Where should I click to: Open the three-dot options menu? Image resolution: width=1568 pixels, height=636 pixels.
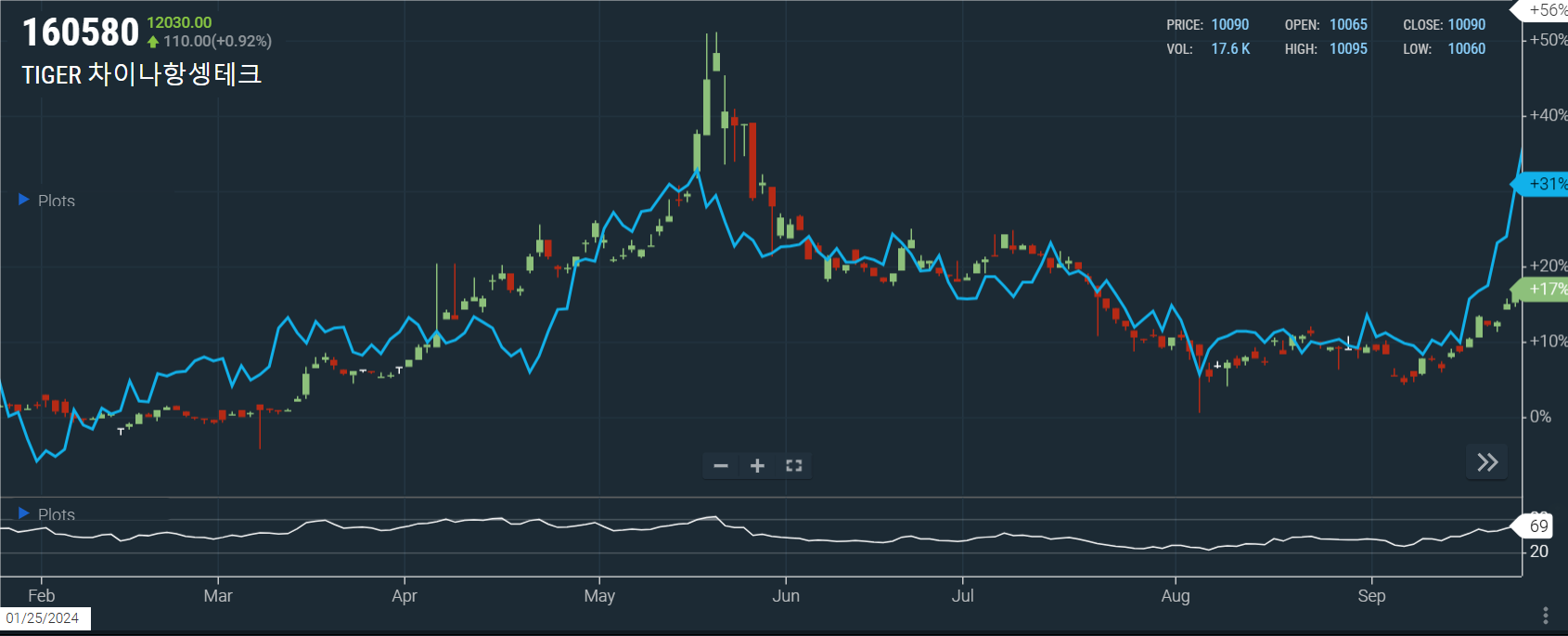point(1545,616)
